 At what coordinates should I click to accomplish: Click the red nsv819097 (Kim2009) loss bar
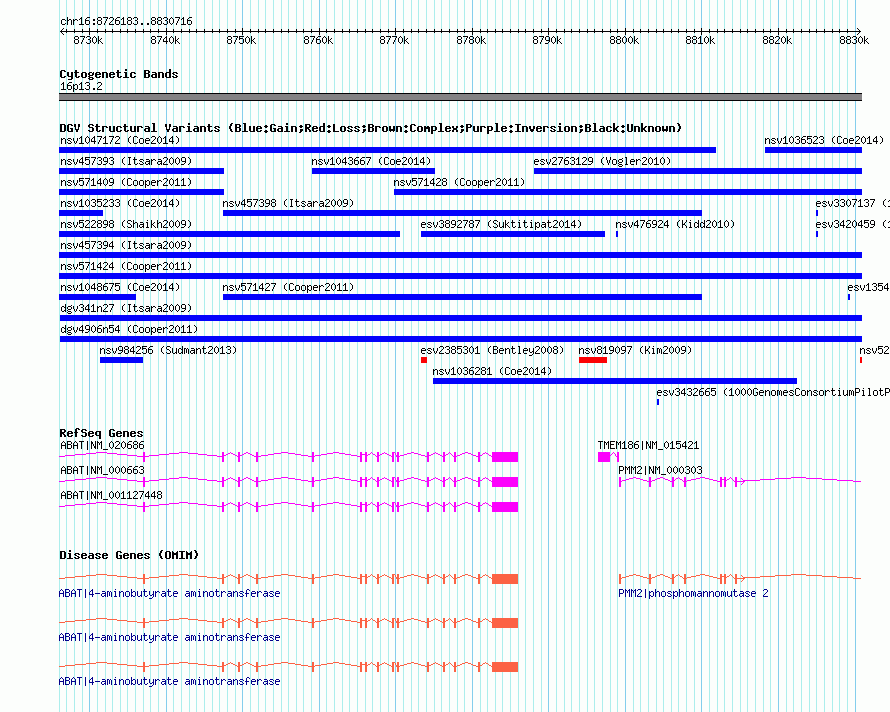coord(593,360)
